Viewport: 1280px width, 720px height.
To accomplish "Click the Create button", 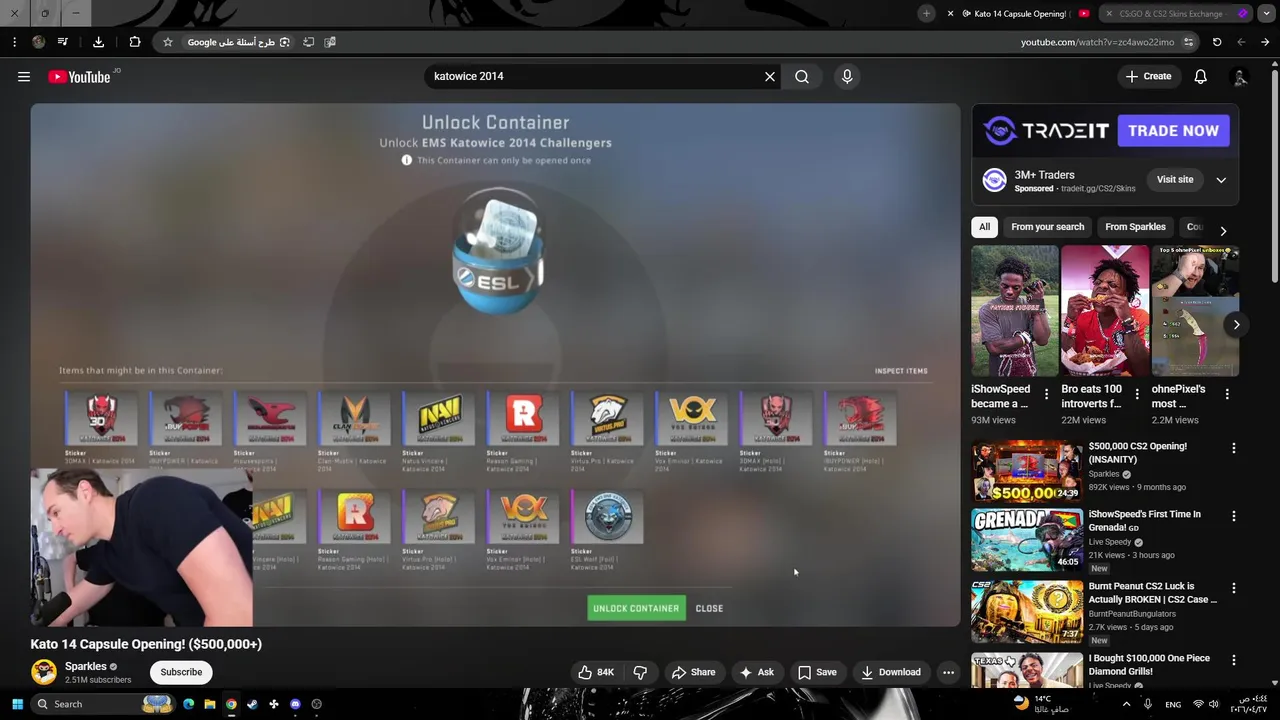I will coord(1148,76).
